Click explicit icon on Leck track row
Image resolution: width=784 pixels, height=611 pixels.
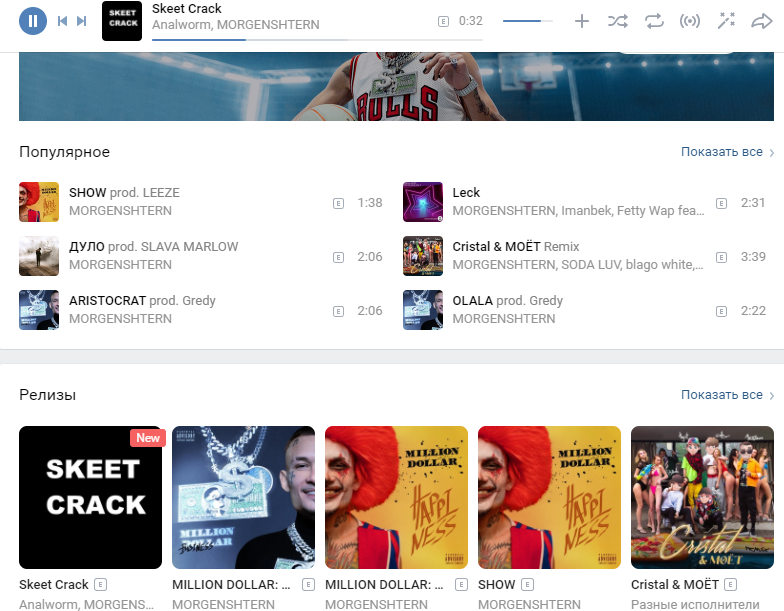pos(722,203)
